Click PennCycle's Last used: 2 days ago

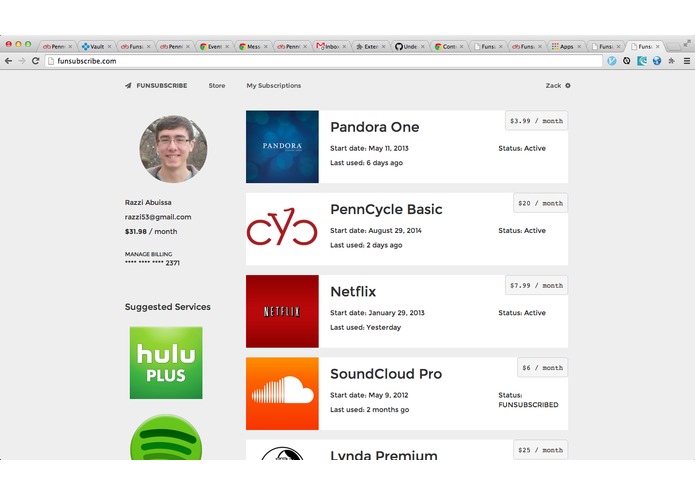click(366, 245)
